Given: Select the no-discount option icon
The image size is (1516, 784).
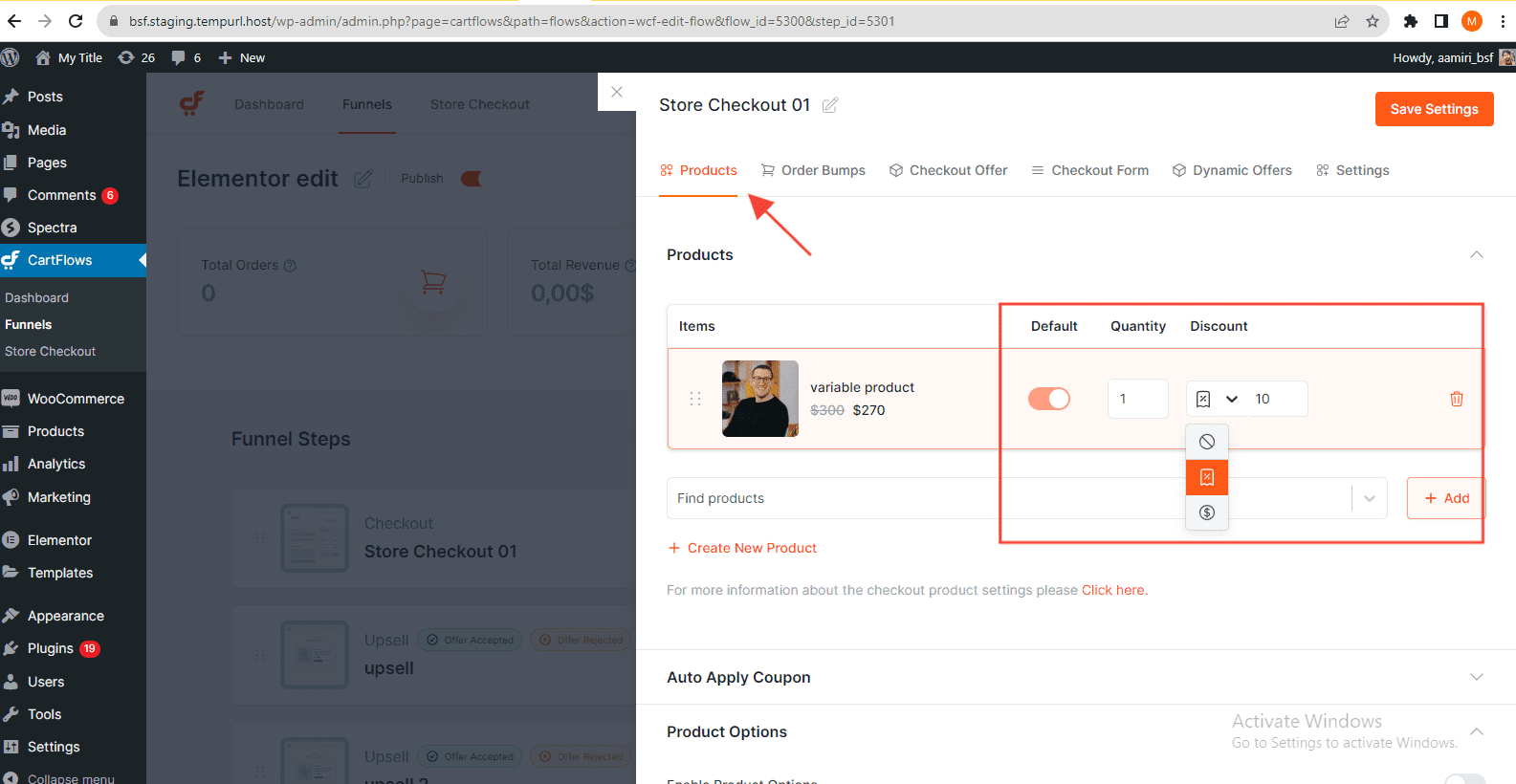Looking at the screenshot, I should [1206, 442].
